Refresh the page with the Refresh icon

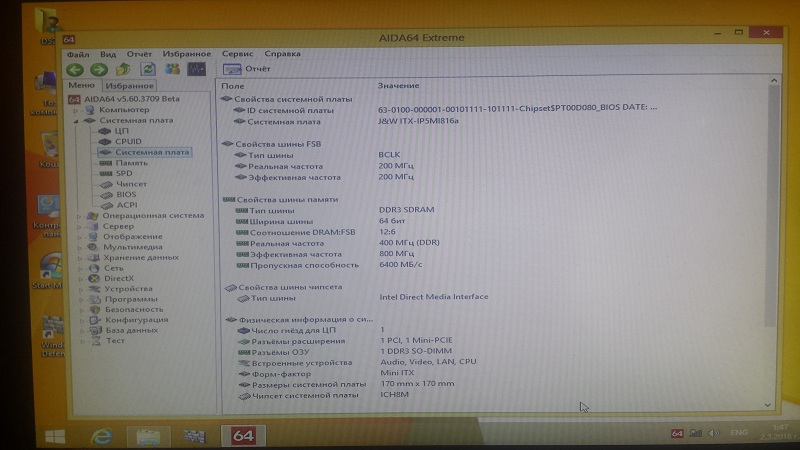click(x=148, y=69)
